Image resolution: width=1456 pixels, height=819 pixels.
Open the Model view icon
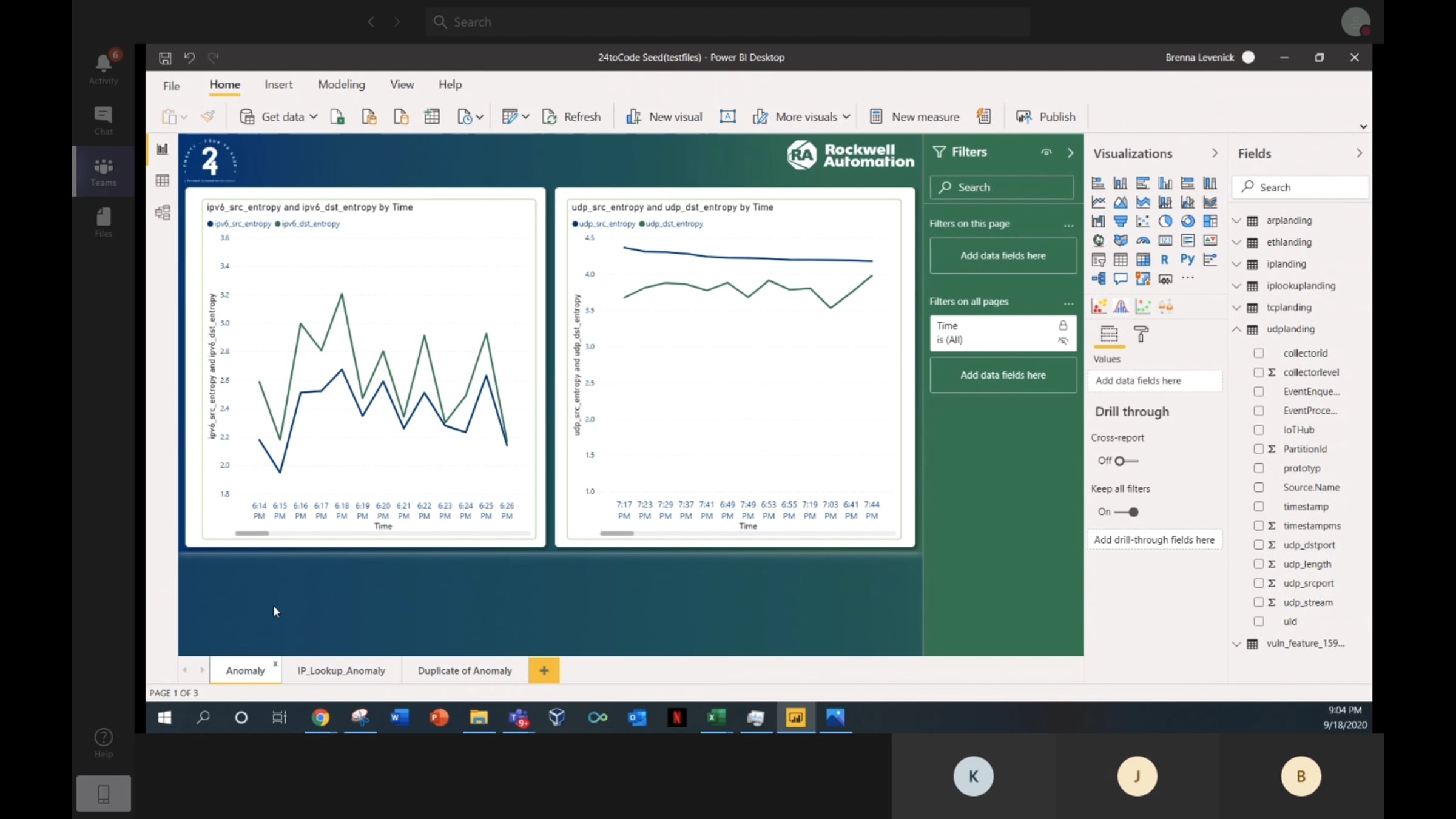coord(162,212)
